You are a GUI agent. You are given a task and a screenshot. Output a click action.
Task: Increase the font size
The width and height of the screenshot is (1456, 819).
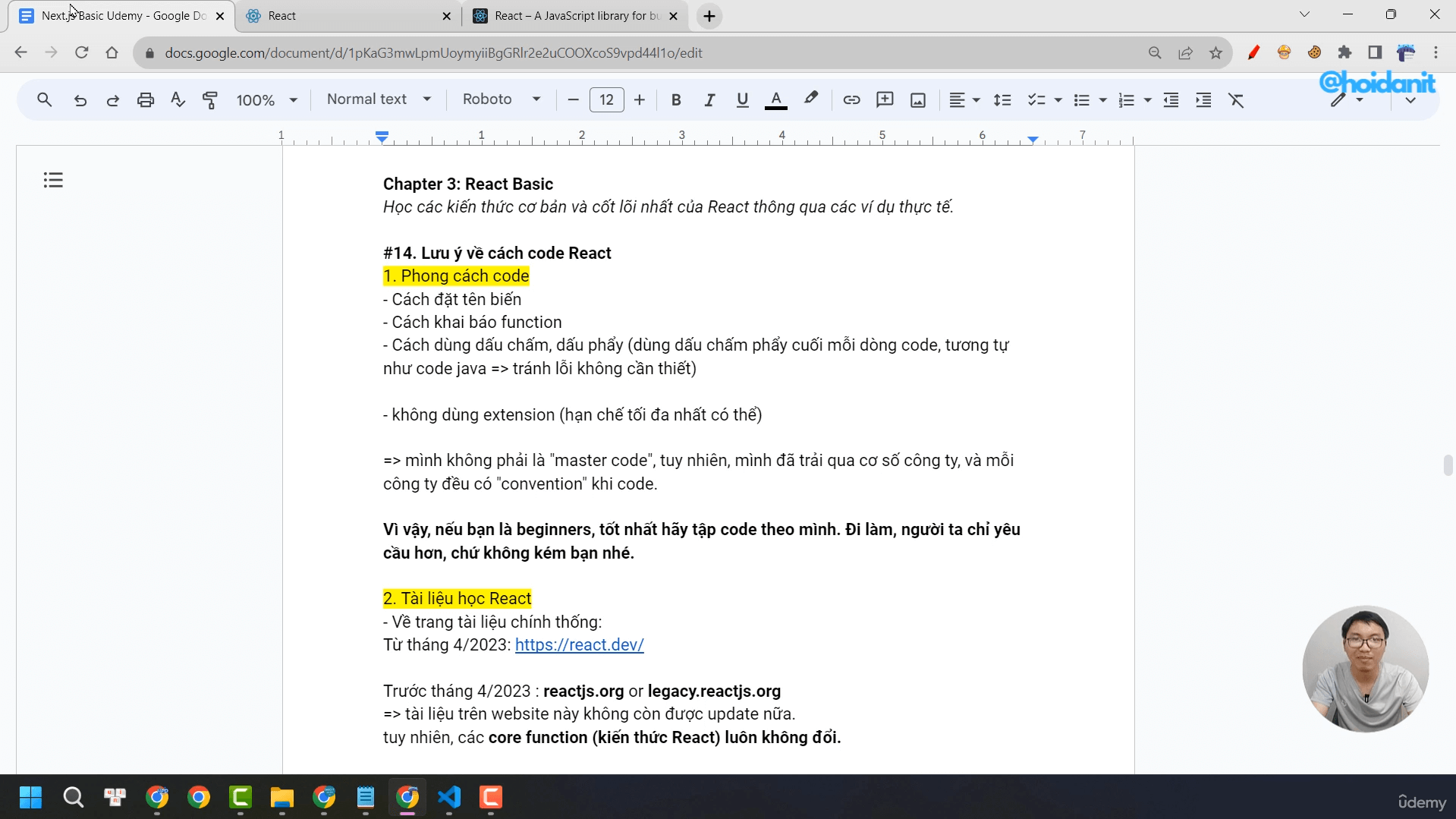pyautogui.click(x=640, y=99)
